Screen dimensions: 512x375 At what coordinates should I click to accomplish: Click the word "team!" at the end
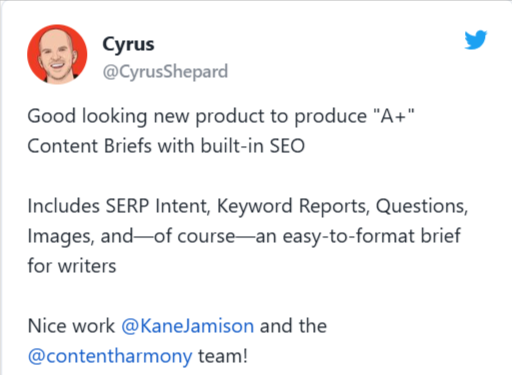[223, 356]
